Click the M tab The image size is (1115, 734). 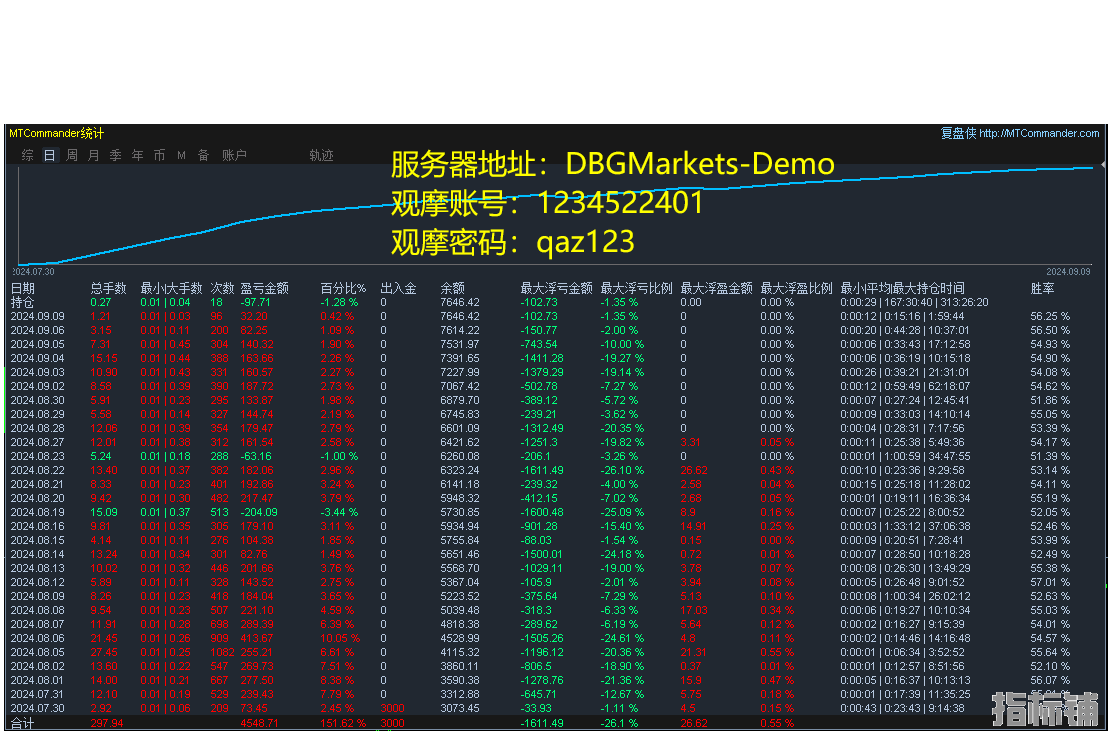pos(181,155)
